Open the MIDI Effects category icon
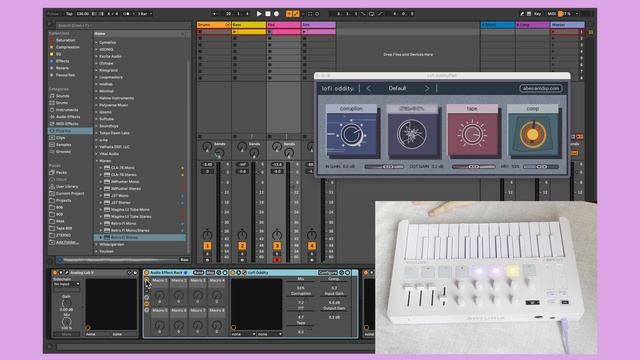Viewport: 640px width, 360px height. click(x=52, y=123)
